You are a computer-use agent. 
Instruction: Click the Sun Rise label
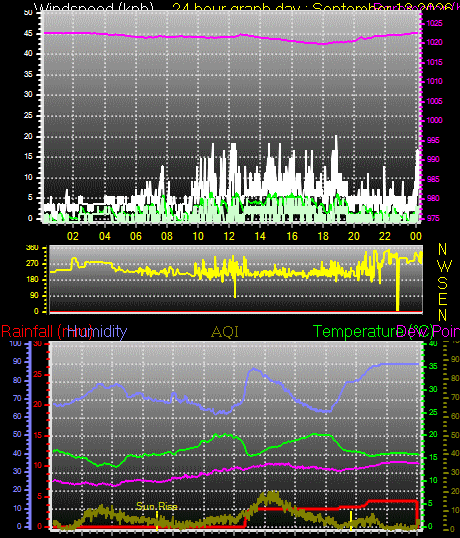pyautogui.click(x=157, y=506)
